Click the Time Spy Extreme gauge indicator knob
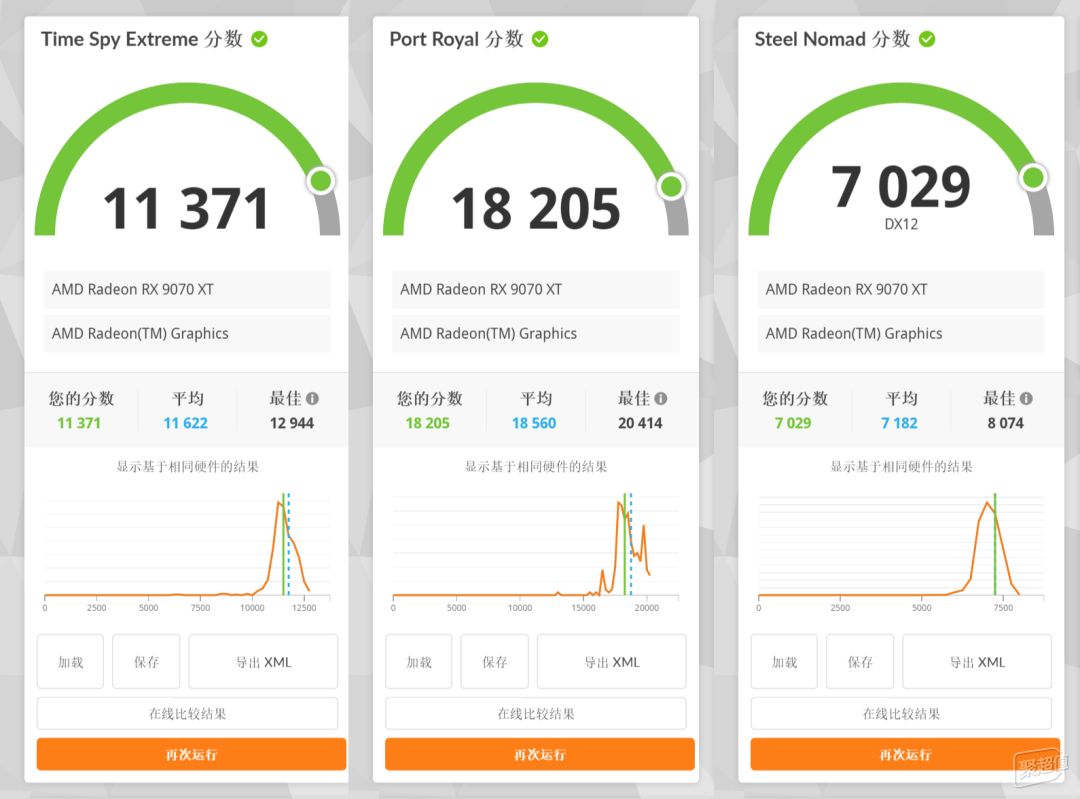Image resolution: width=1080 pixels, height=799 pixels. [321, 181]
